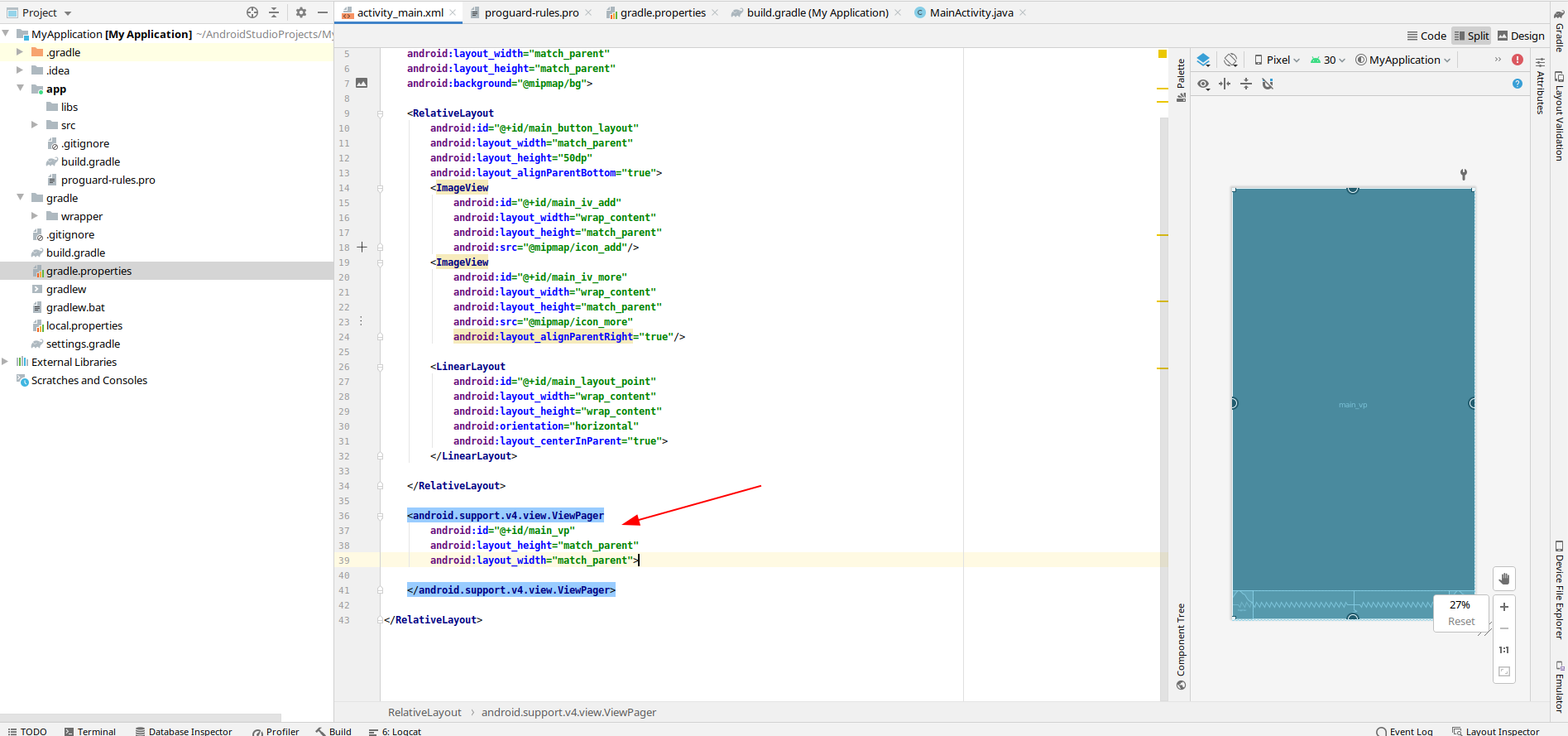Open the Attributes side panel
The image size is (1568, 736).
[1540, 85]
